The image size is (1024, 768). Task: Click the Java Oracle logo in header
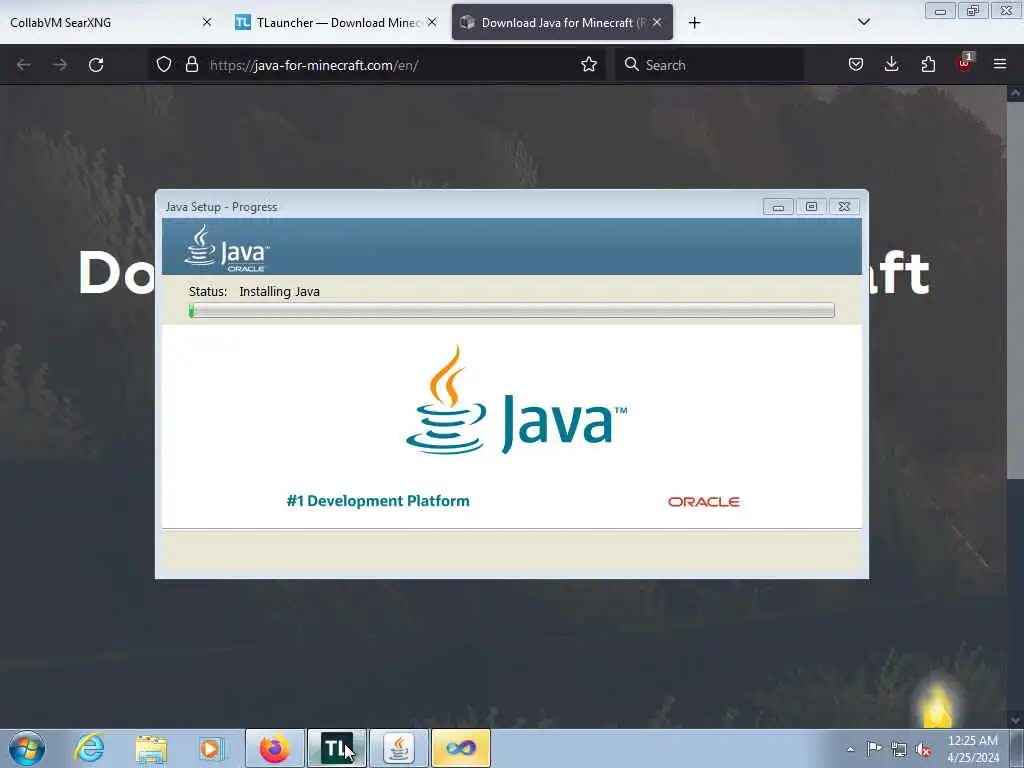tap(227, 248)
